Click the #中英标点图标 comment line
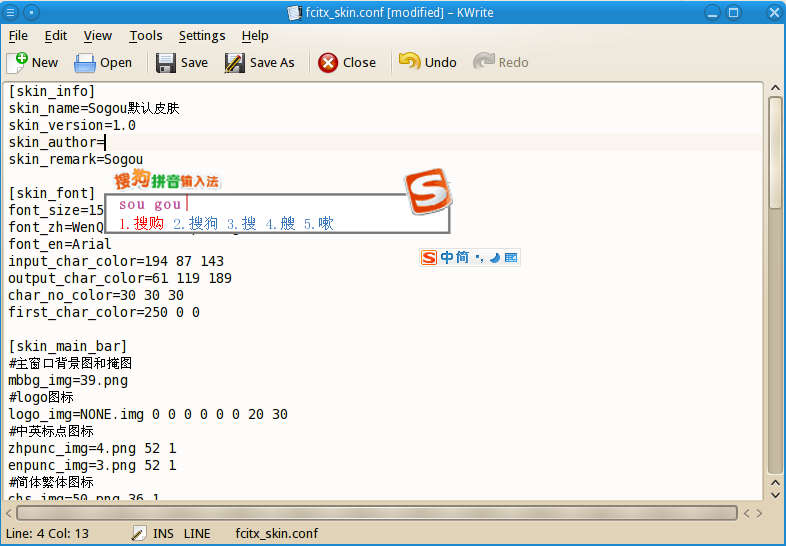 [51, 432]
